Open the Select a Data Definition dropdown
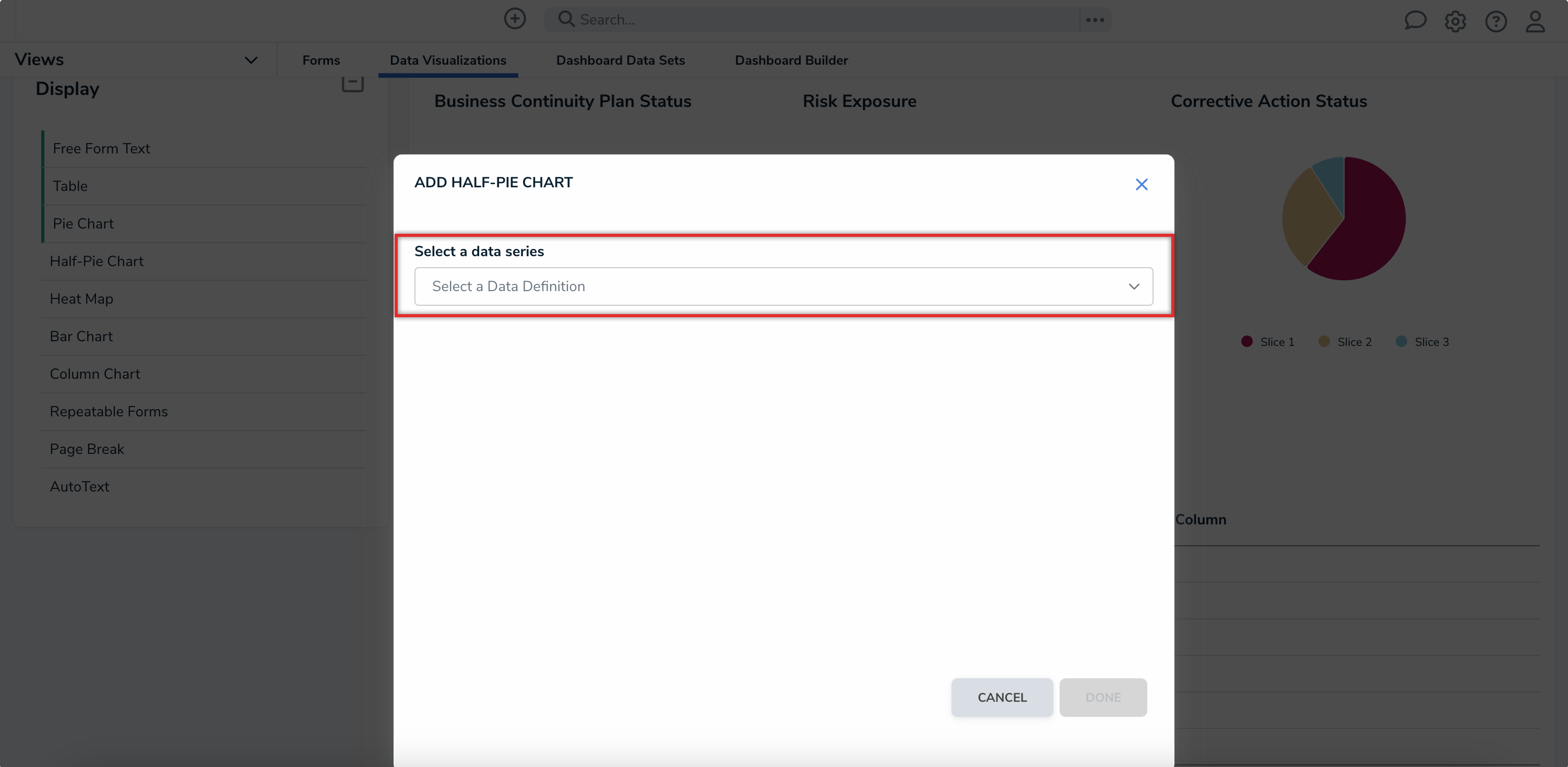The width and height of the screenshot is (1568, 767). click(x=783, y=286)
